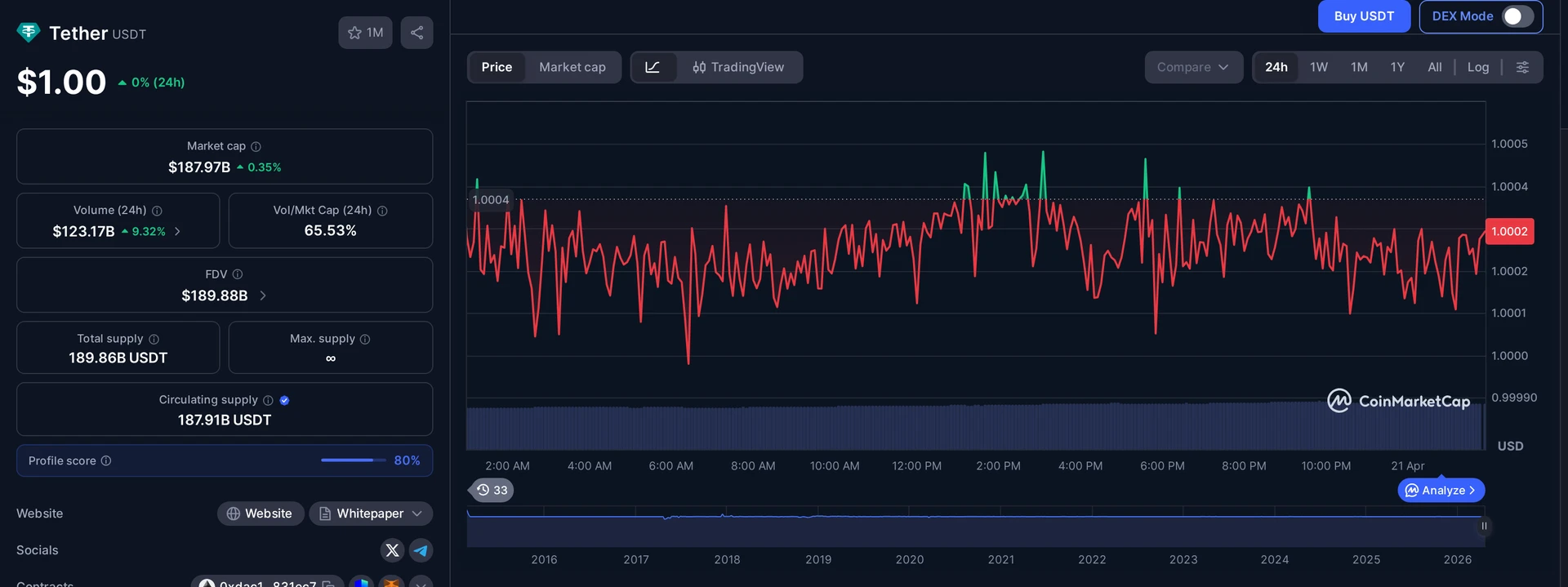The width and height of the screenshot is (1568, 587).
Task: Select the 1W time range
Action: pos(1319,67)
